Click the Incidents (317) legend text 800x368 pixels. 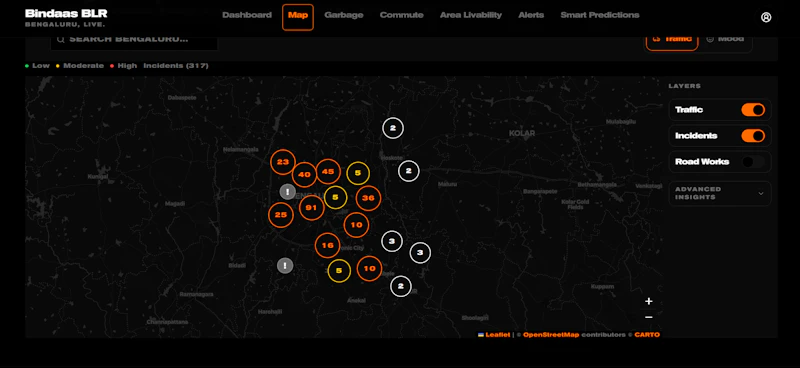[176, 66]
